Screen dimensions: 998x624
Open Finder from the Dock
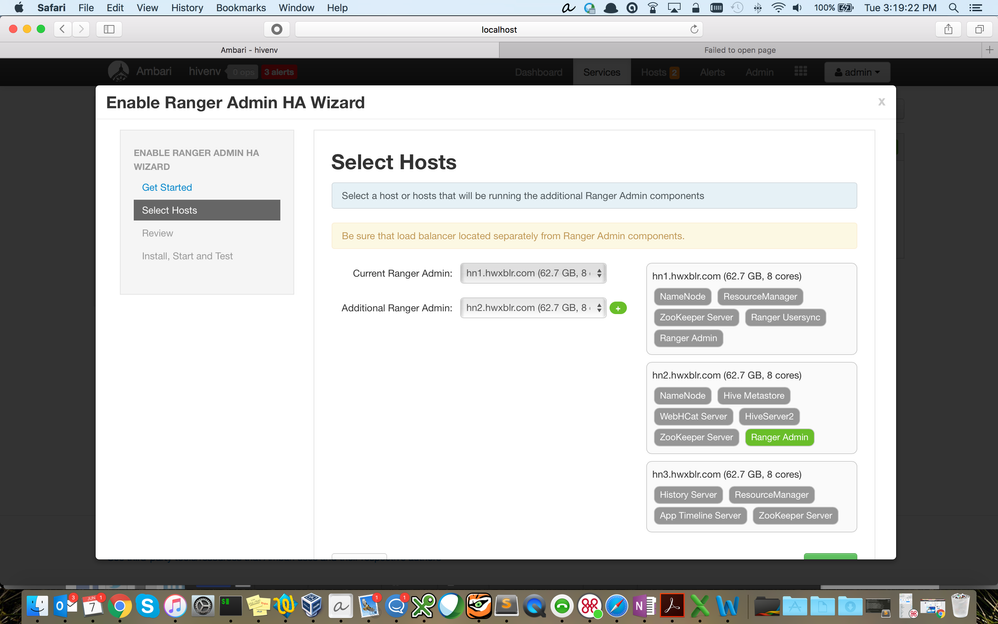[39, 606]
